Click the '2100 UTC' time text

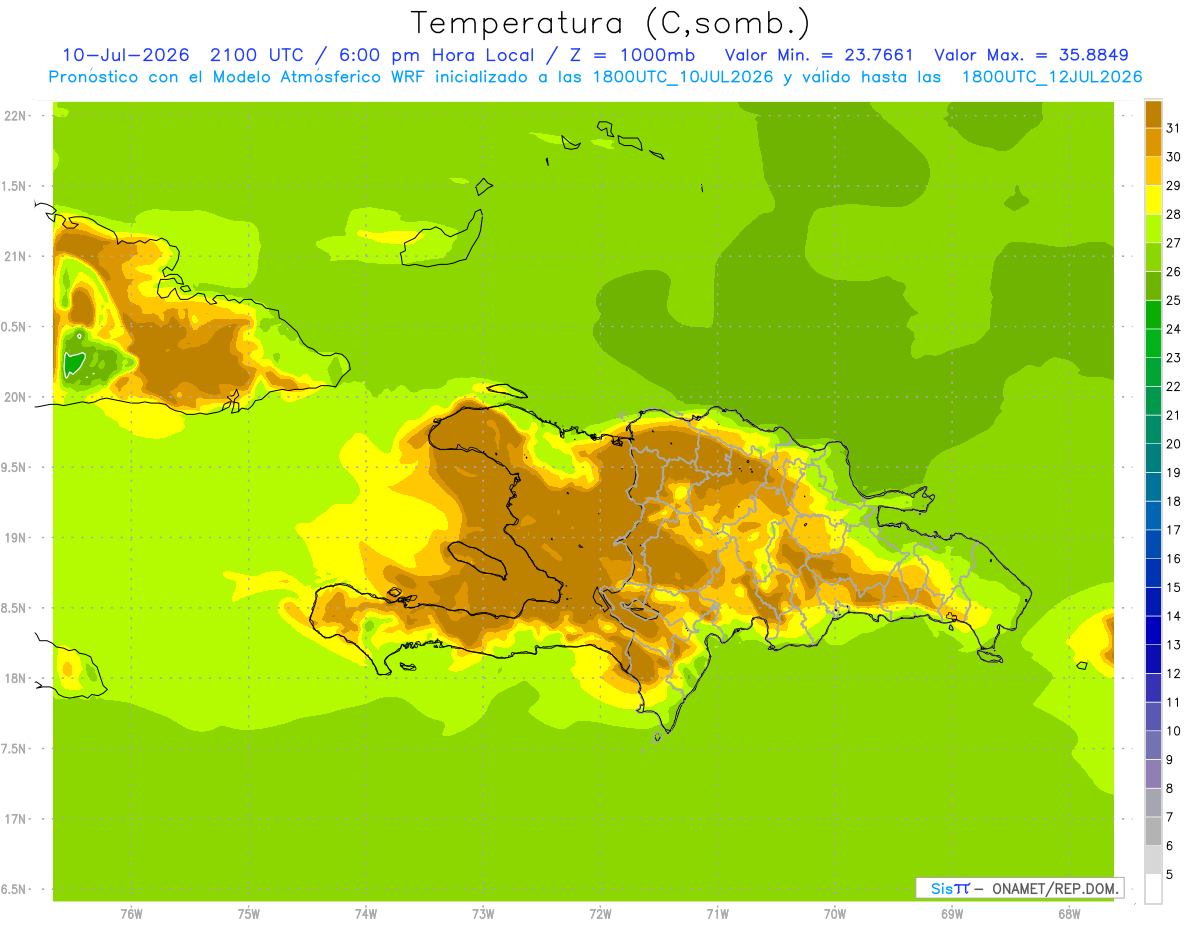pyautogui.click(x=255, y=55)
